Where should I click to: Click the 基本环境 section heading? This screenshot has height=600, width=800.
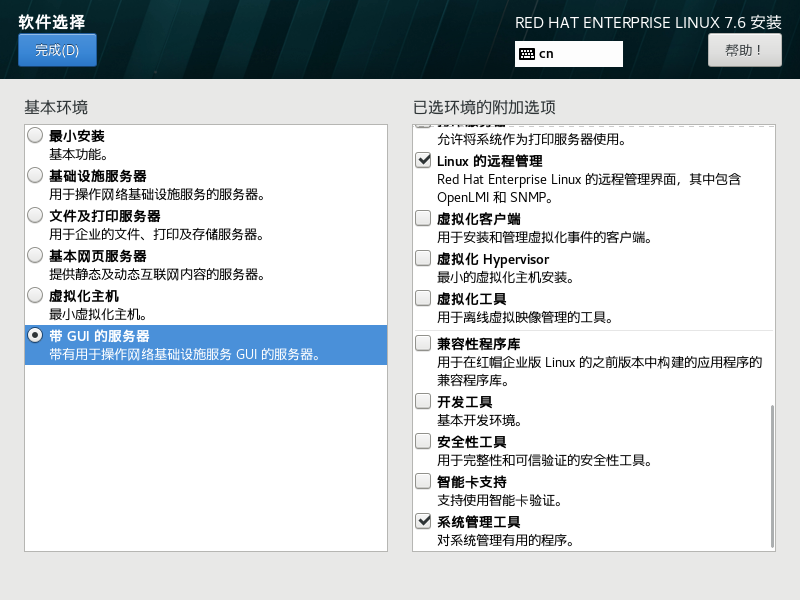tap(56, 108)
